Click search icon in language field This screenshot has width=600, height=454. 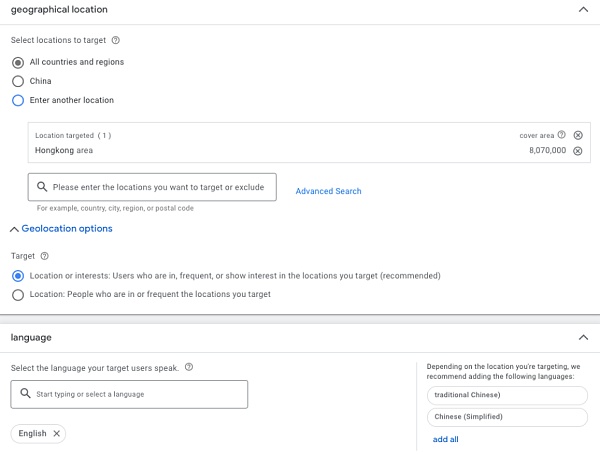(x=25, y=394)
